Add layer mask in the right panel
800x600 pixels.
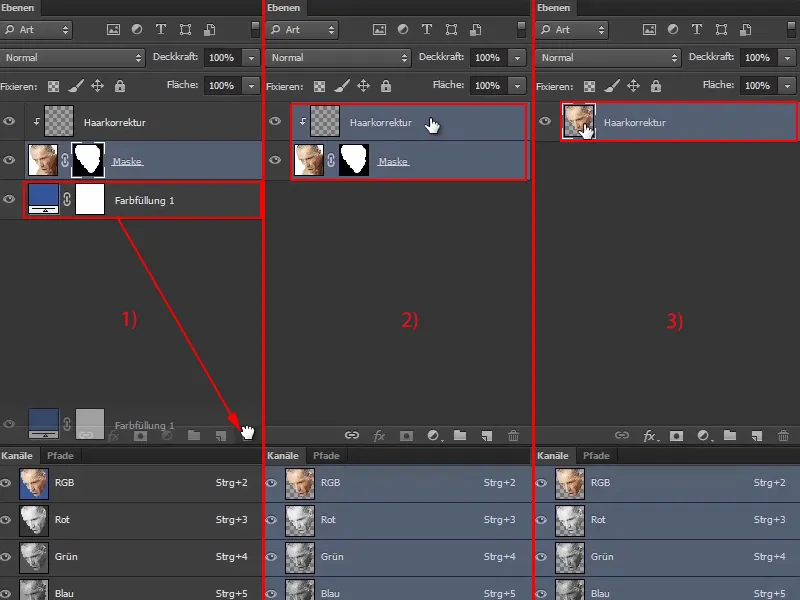tap(676, 436)
